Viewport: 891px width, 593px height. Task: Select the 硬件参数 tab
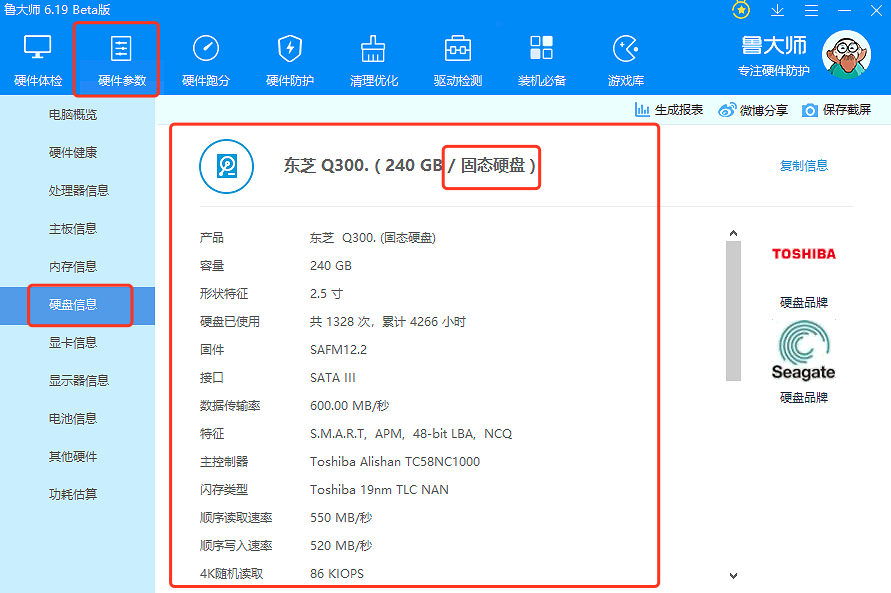point(121,60)
